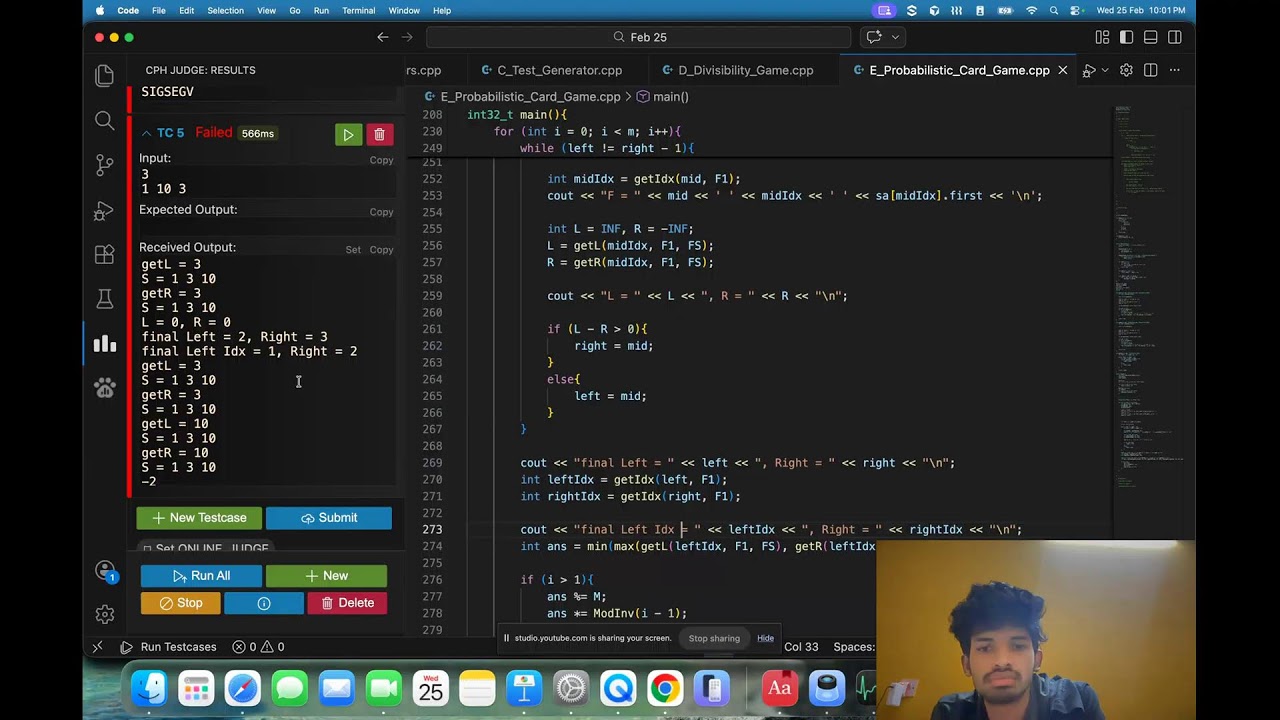The width and height of the screenshot is (1280, 720).
Task: Open the Run or Debug dropdown arrow
Action: [x=1104, y=70]
